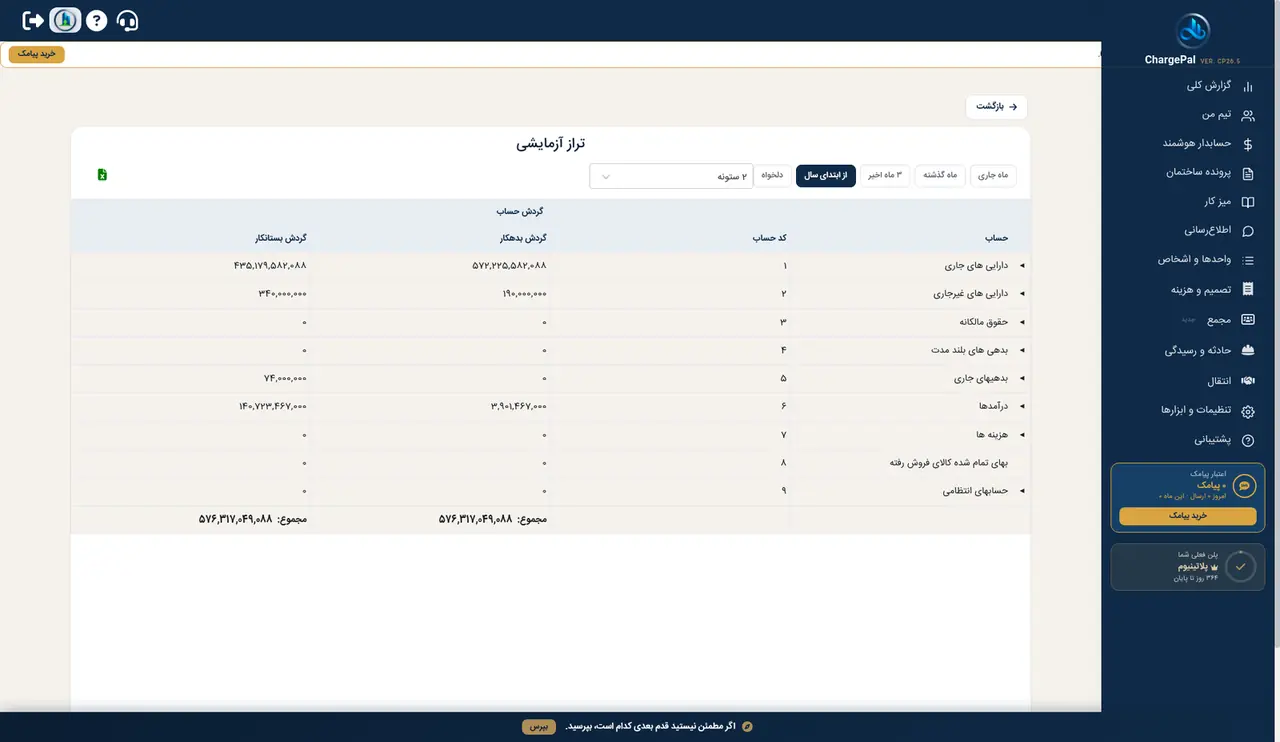Screen dimensions: 1280x742
Task: Click the book icon for میز کار
Action: click(x=1247, y=202)
